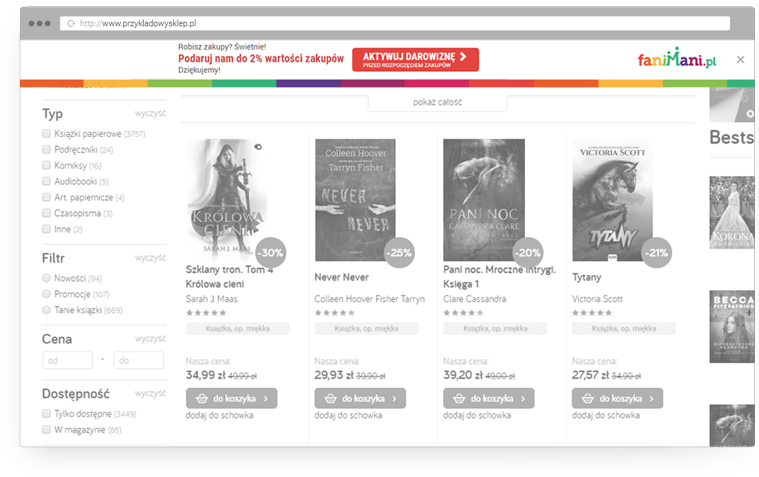The height and width of the screenshot is (477, 759).
Task: Check the Komiksy checkbox
Action: (46, 166)
